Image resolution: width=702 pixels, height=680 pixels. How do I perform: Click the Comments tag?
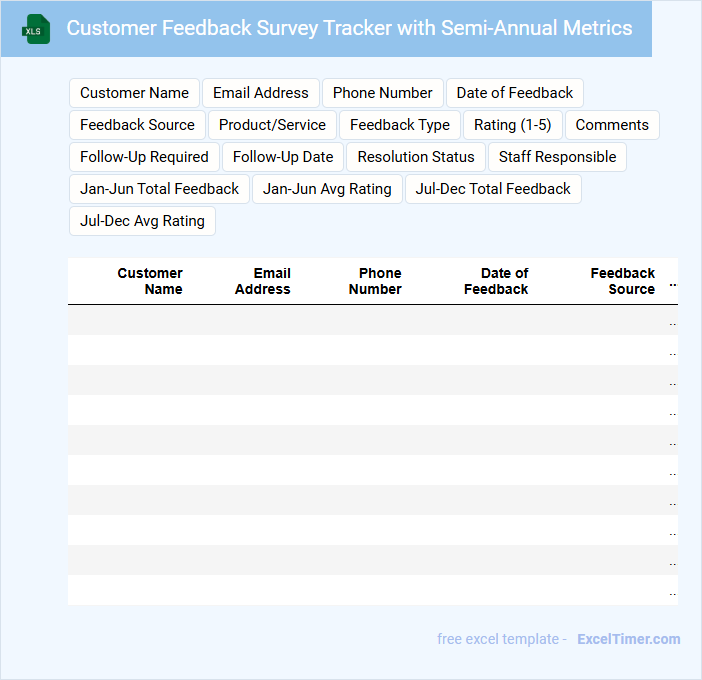pyautogui.click(x=612, y=125)
